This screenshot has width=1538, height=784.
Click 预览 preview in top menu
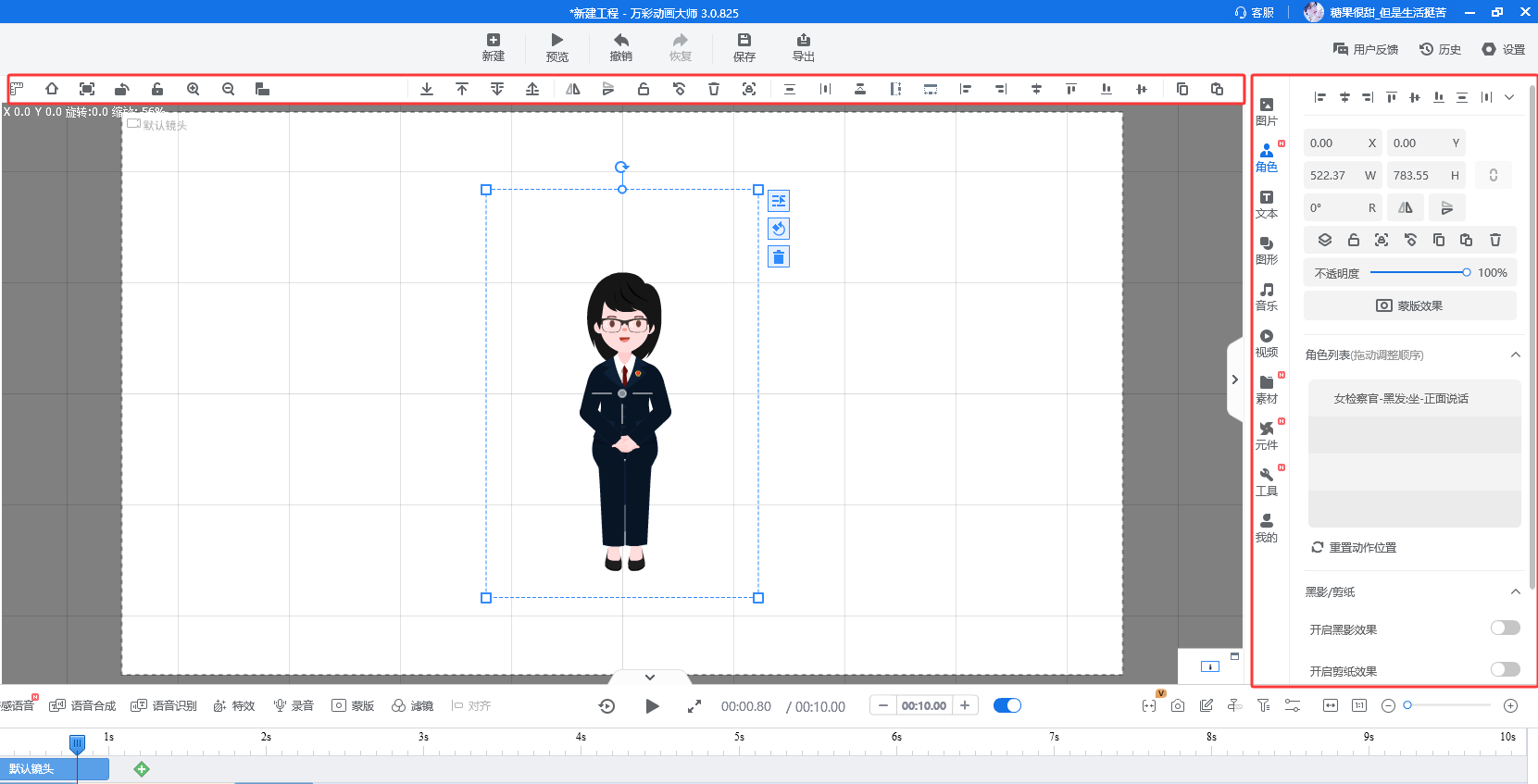click(556, 47)
